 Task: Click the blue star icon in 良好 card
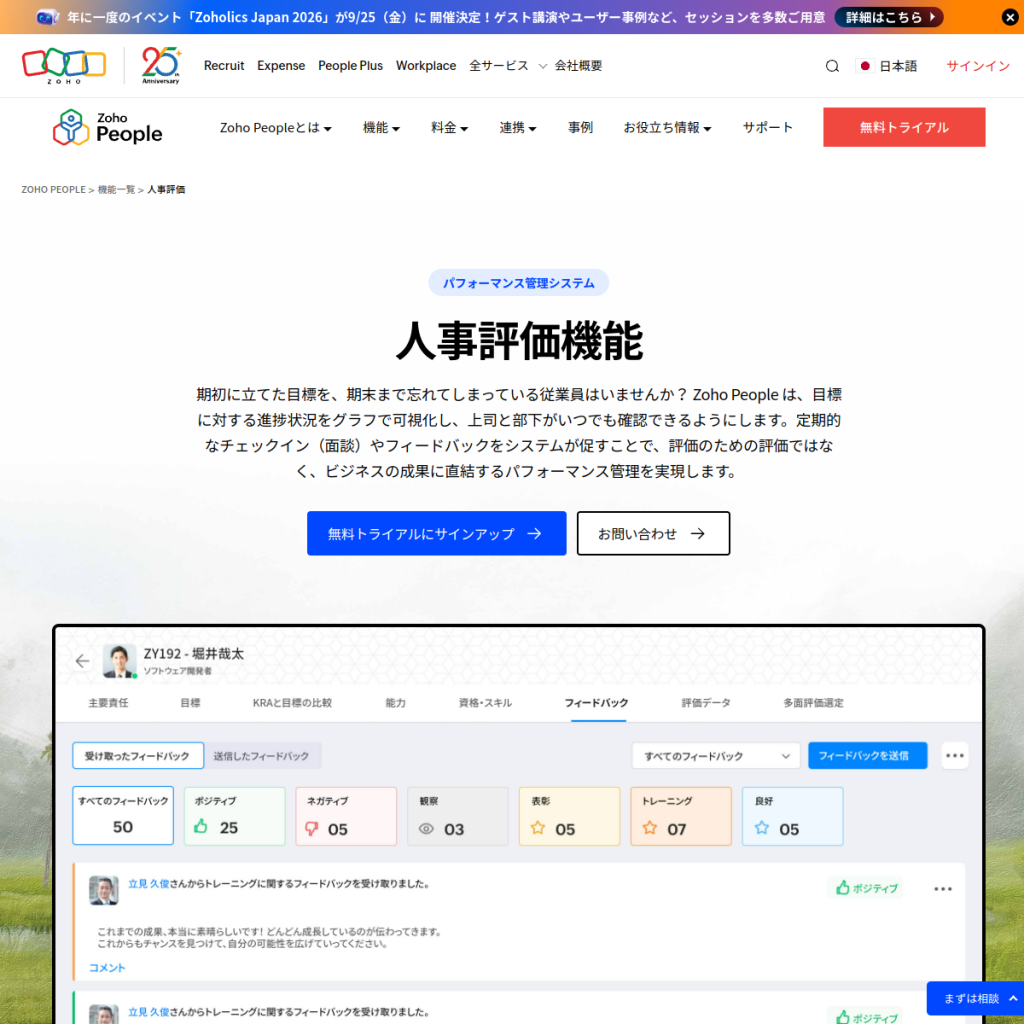[x=761, y=828]
